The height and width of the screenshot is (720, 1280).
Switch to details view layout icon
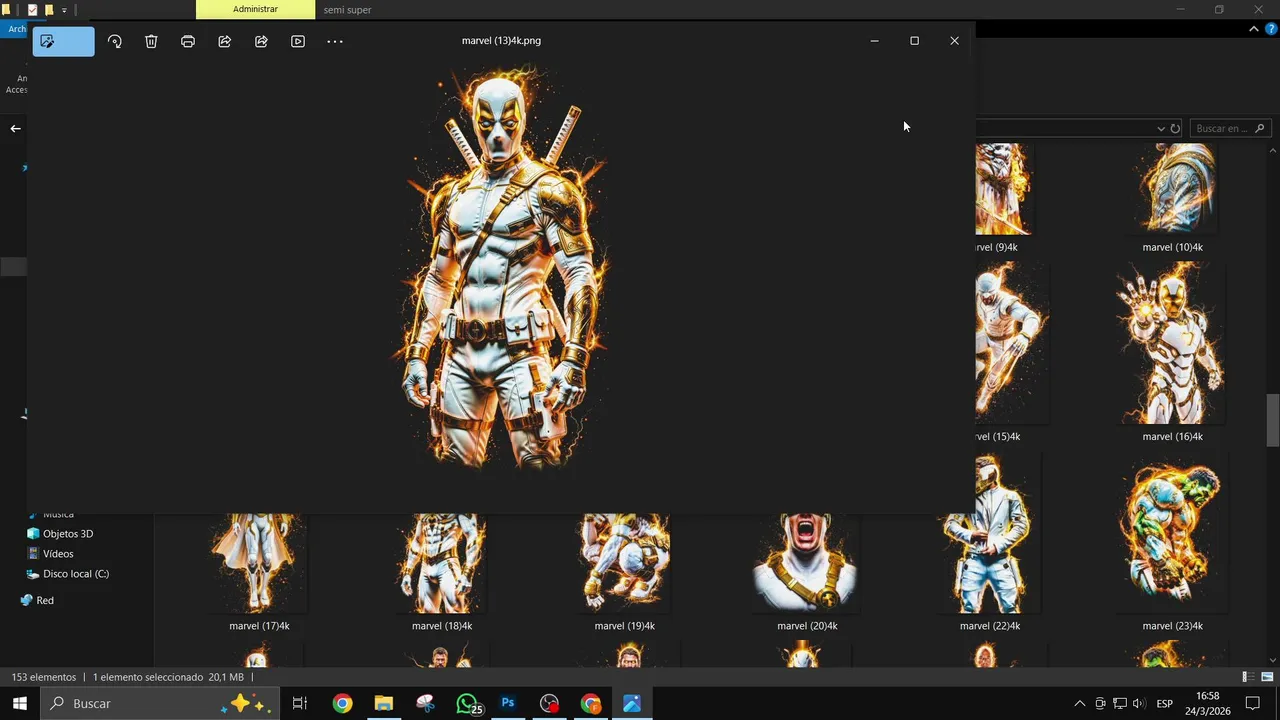[x=1248, y=677]
